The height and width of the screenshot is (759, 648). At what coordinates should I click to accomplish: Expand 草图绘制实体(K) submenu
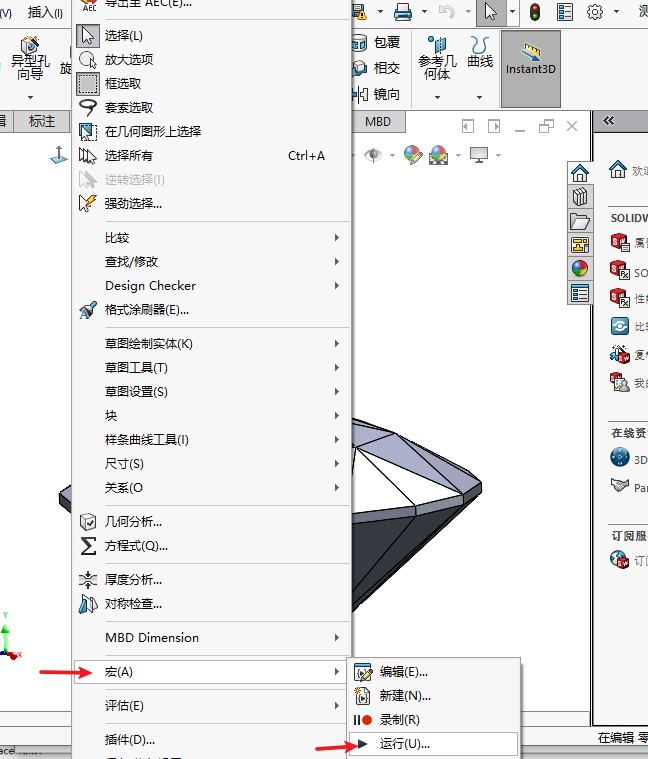click(212, 344)
